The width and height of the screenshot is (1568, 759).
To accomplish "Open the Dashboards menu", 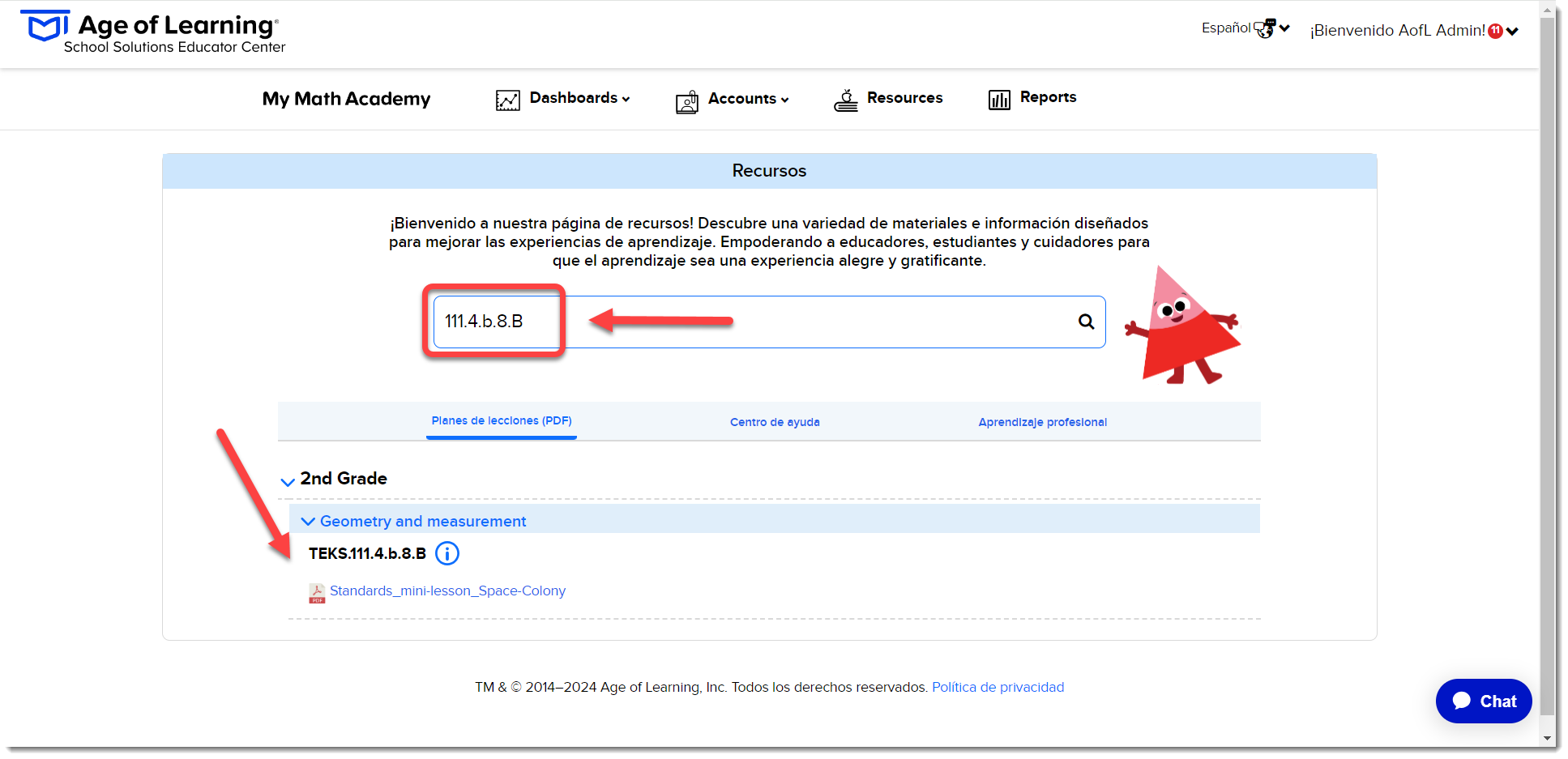I will point(579,98).
